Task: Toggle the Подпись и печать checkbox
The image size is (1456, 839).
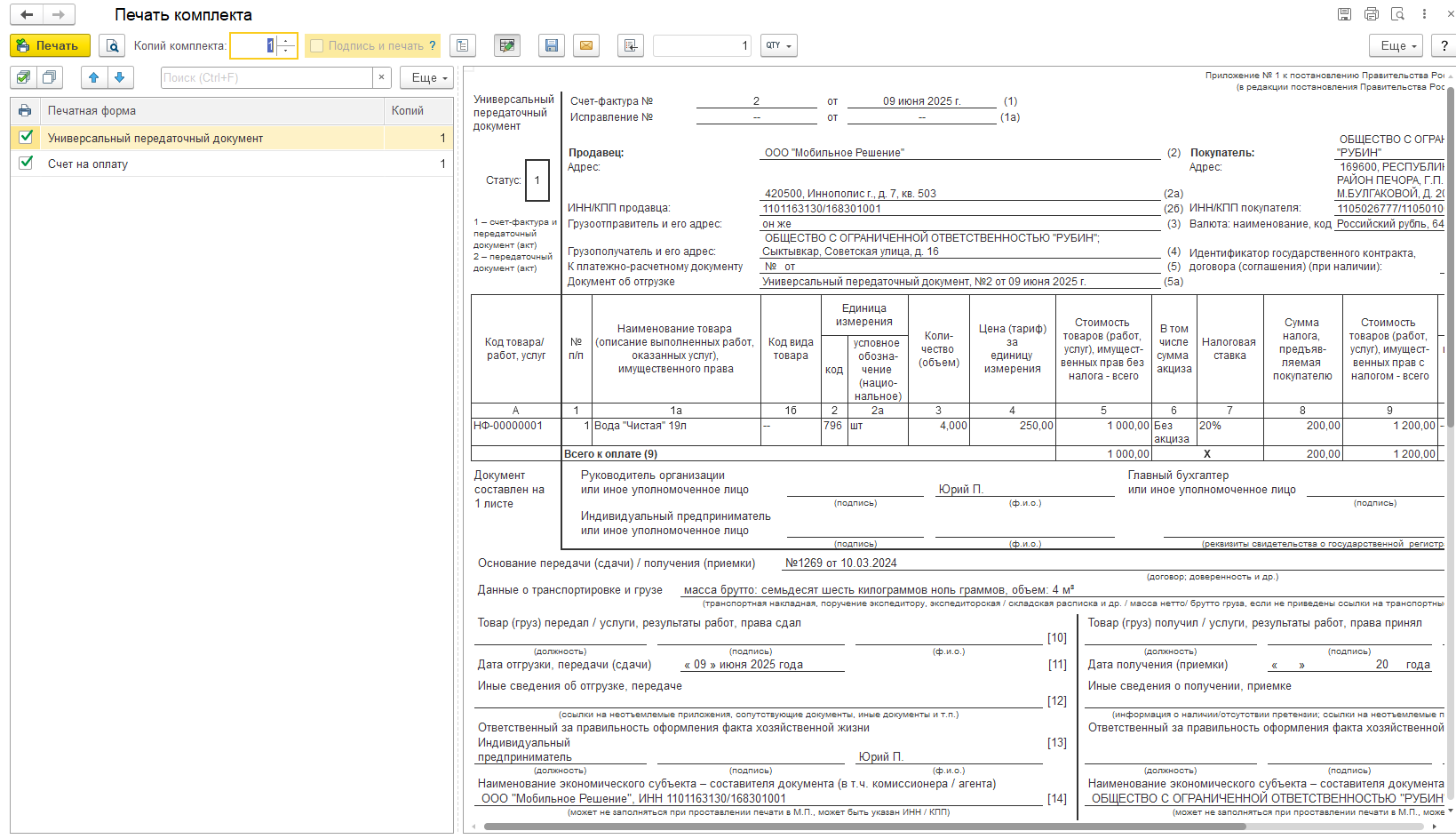Action: pyautogui.click(x=316, y=45)
